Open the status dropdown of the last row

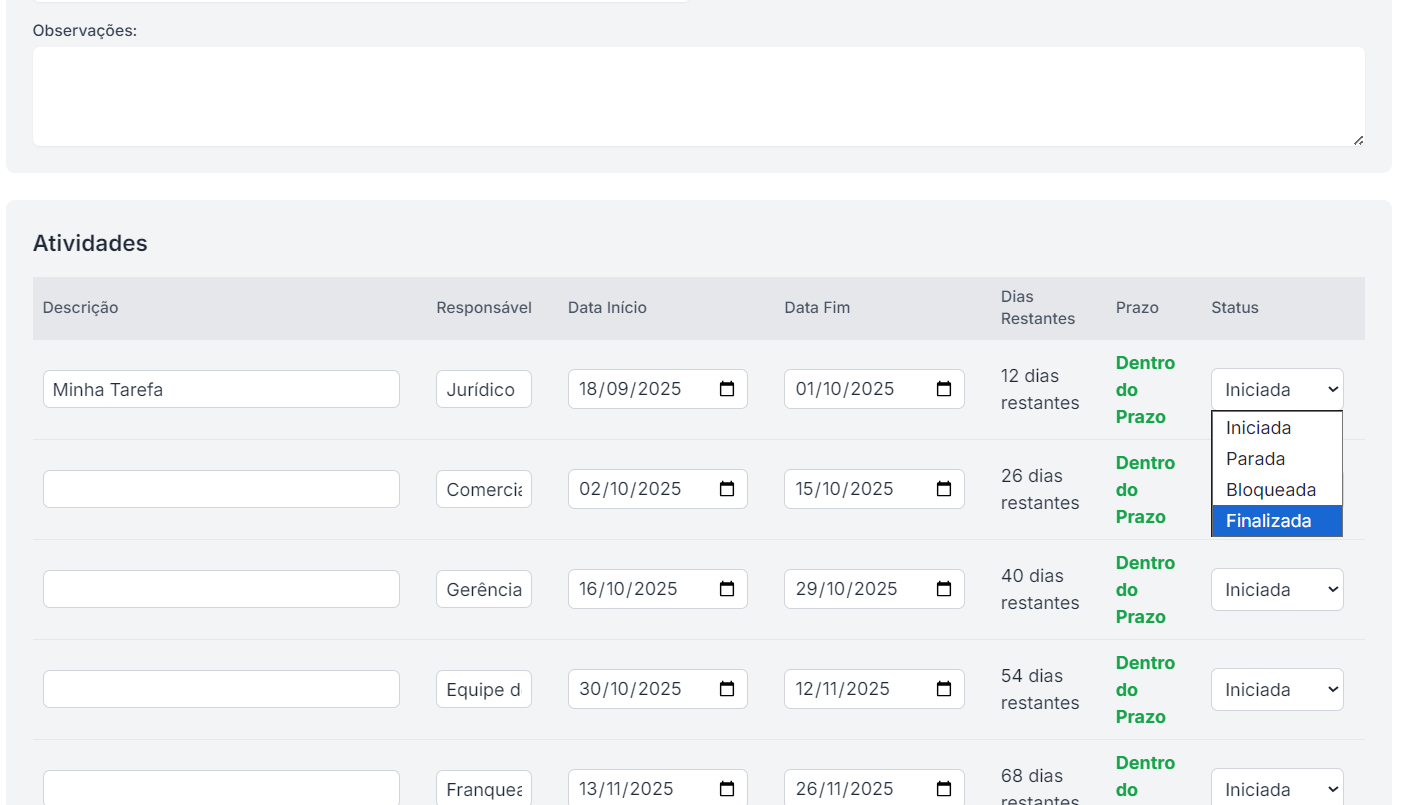(1276, 789)
